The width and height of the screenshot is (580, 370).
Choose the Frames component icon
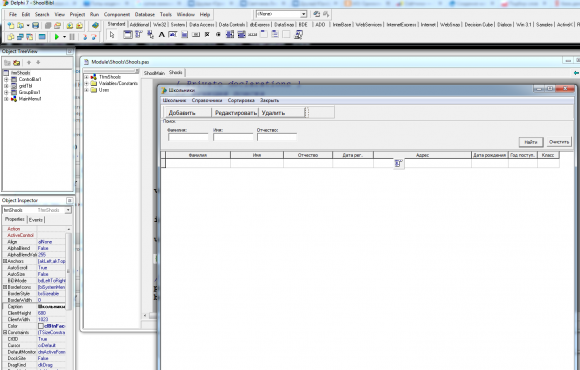click(127, 35)
